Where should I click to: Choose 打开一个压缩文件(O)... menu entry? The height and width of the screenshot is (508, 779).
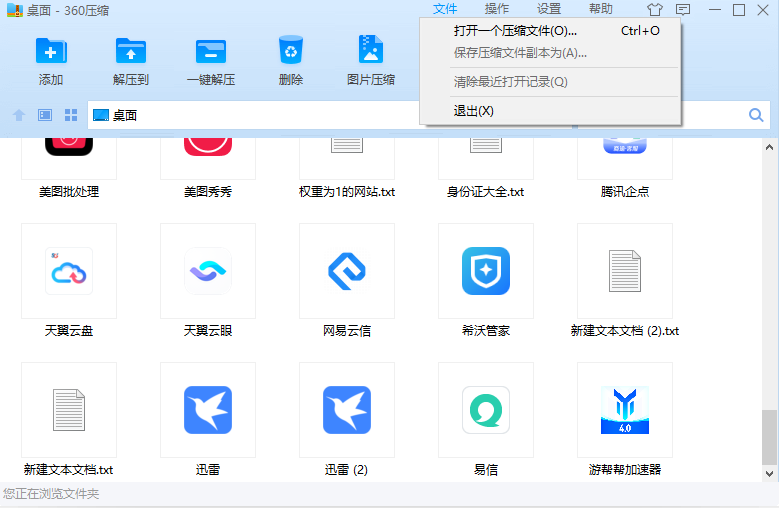click(x=549, y=31)
